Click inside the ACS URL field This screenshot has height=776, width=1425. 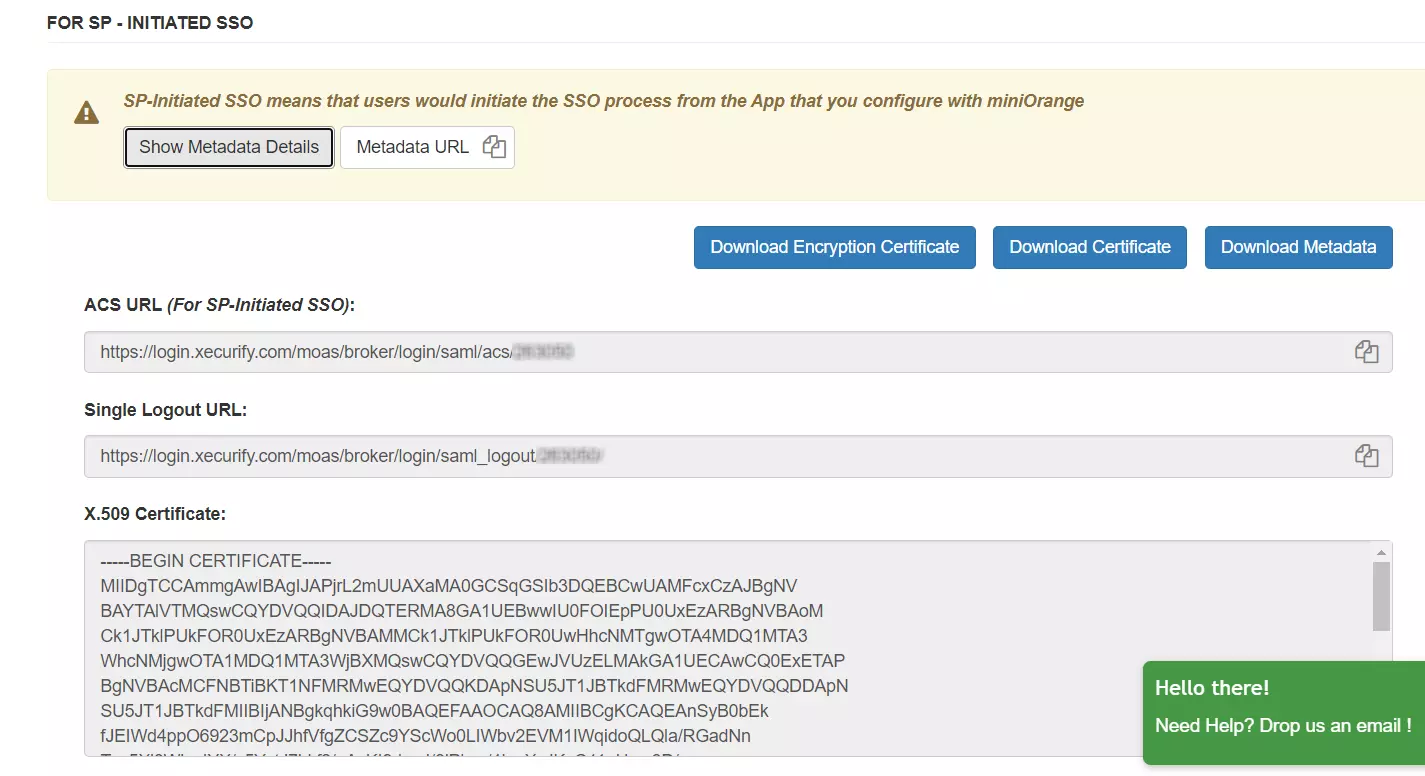click(x=700, y=352)
